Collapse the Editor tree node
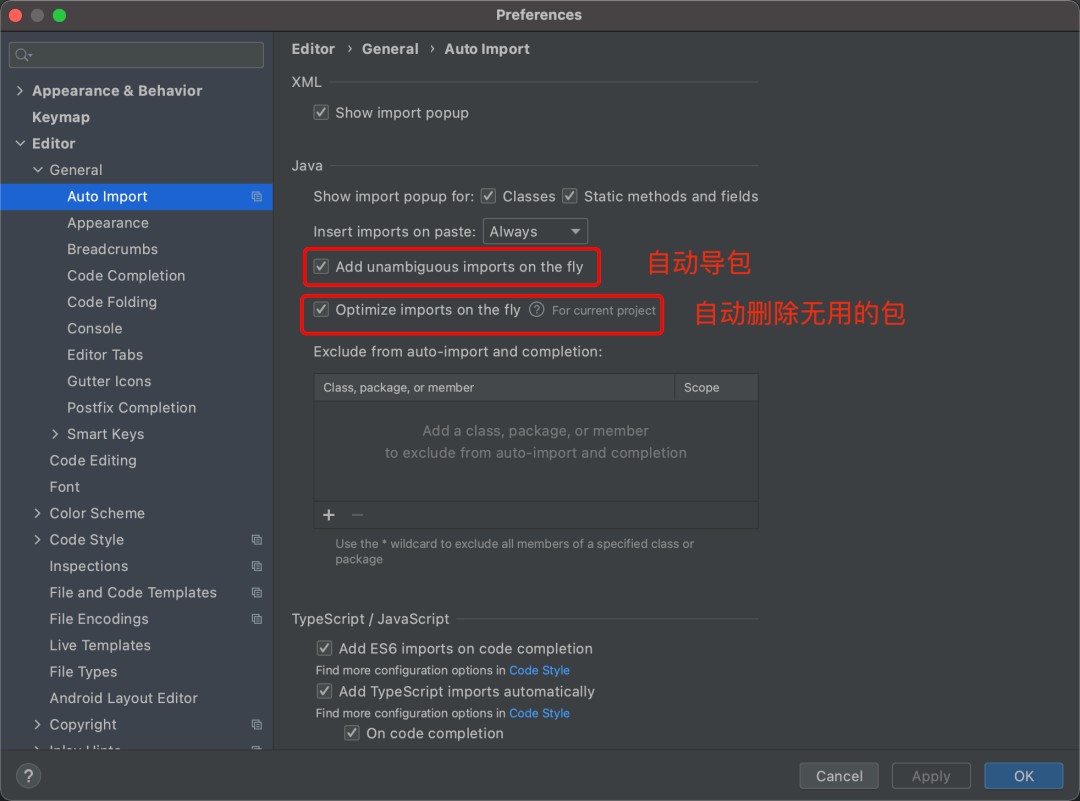The height and width of the screenshot is (801, 1080). pos(20,143)
